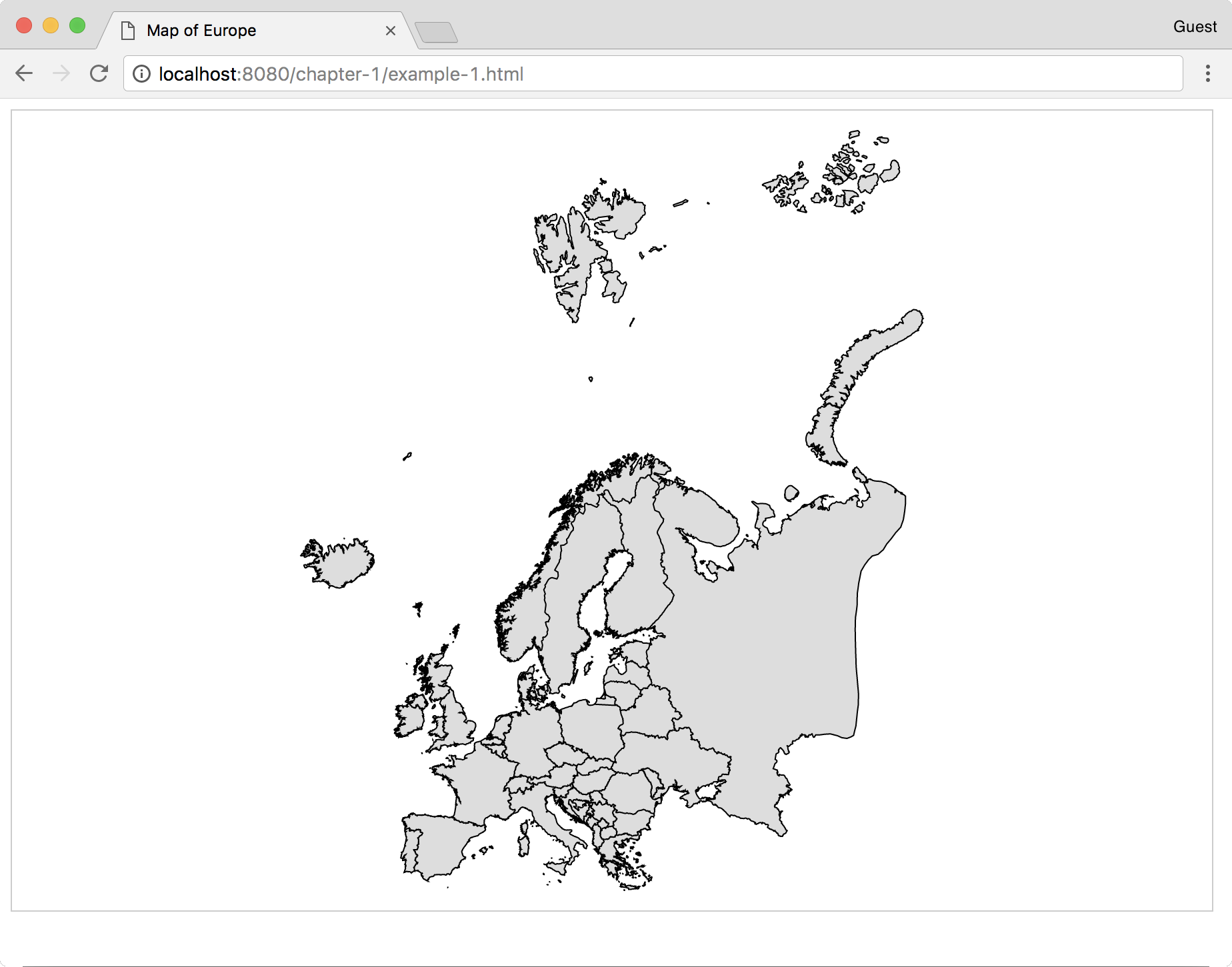1232x967 pixels.
Task: Close the Map of Europe tab
Action: (391, 31)
